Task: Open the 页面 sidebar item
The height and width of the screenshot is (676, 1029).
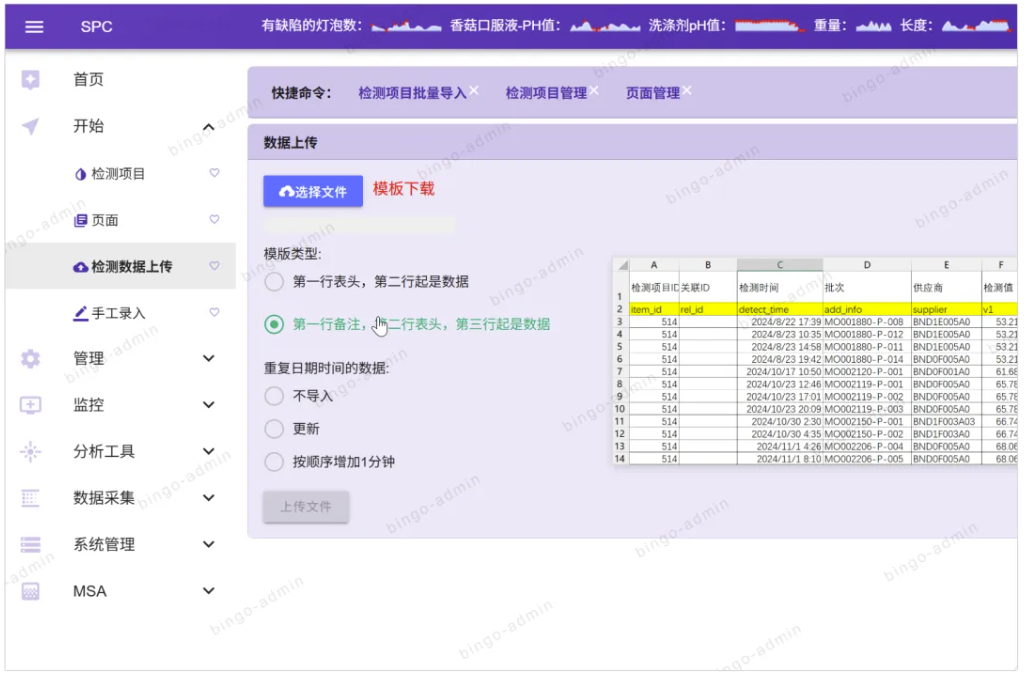Action: (105, 220)
